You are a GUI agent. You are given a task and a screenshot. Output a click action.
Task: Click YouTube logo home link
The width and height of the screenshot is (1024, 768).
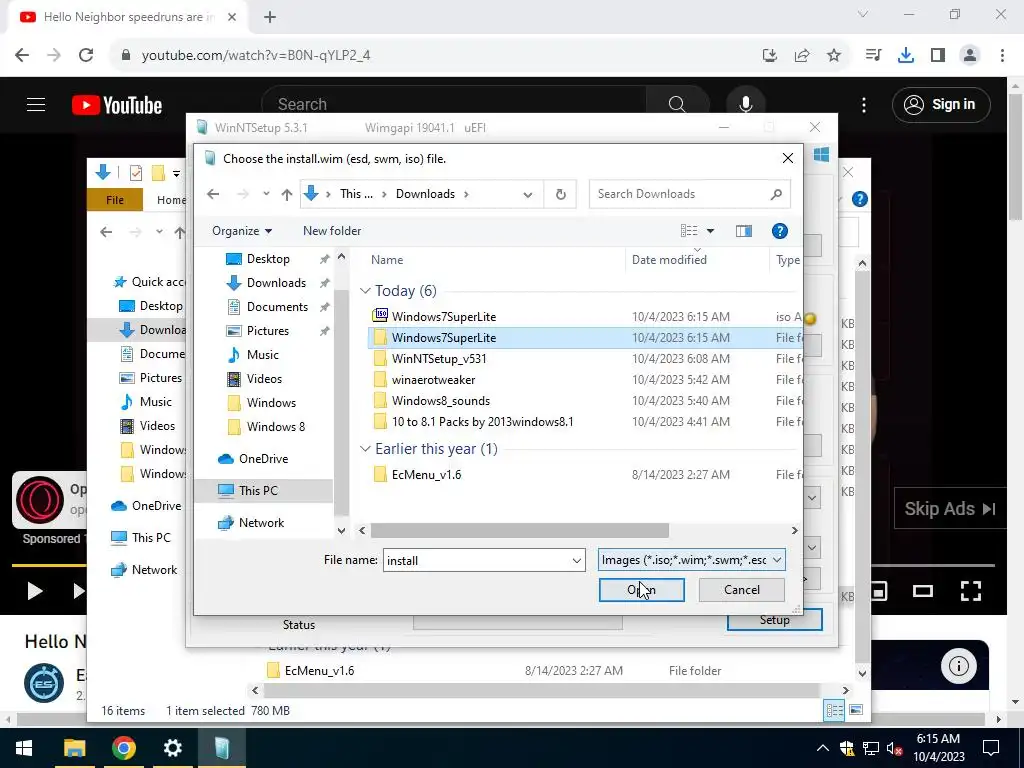coord(117,105)
